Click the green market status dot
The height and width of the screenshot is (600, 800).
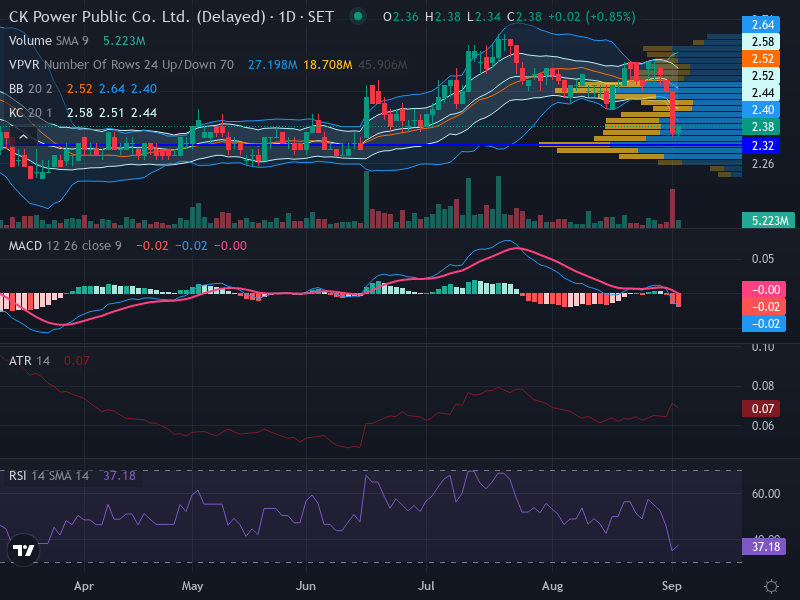[x=358, y=17]
